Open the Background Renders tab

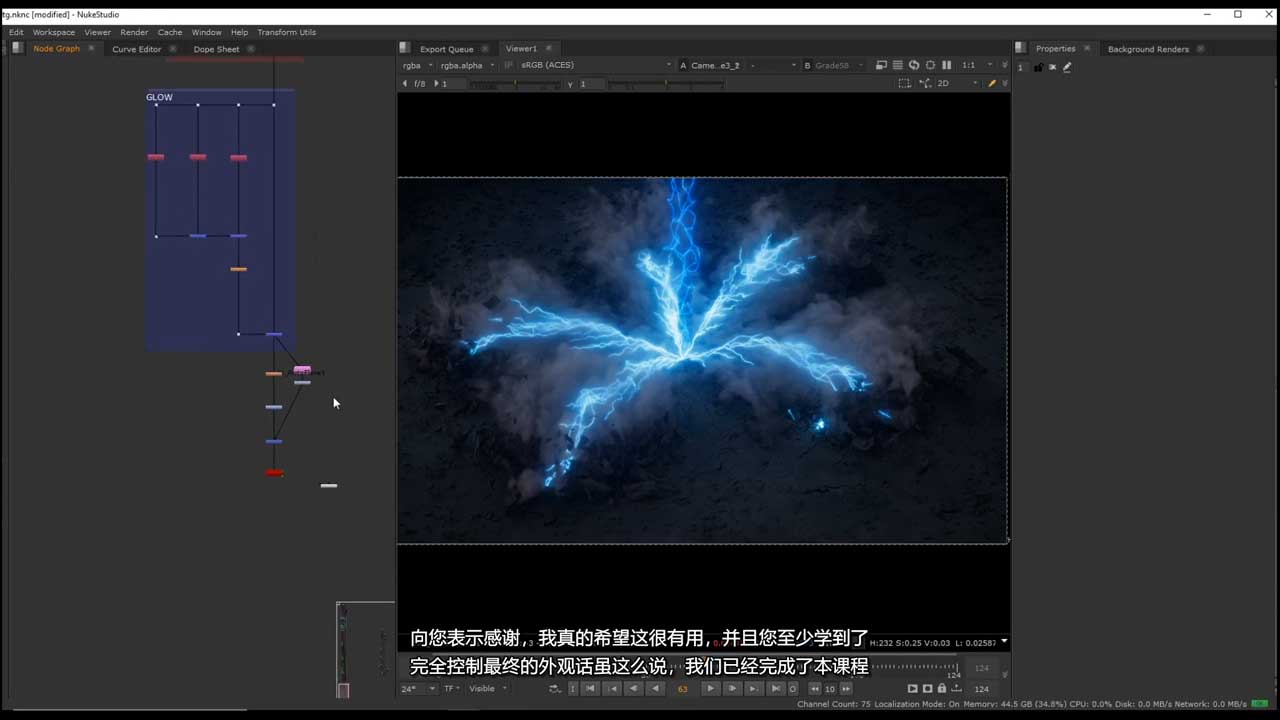coord(1148,49)
